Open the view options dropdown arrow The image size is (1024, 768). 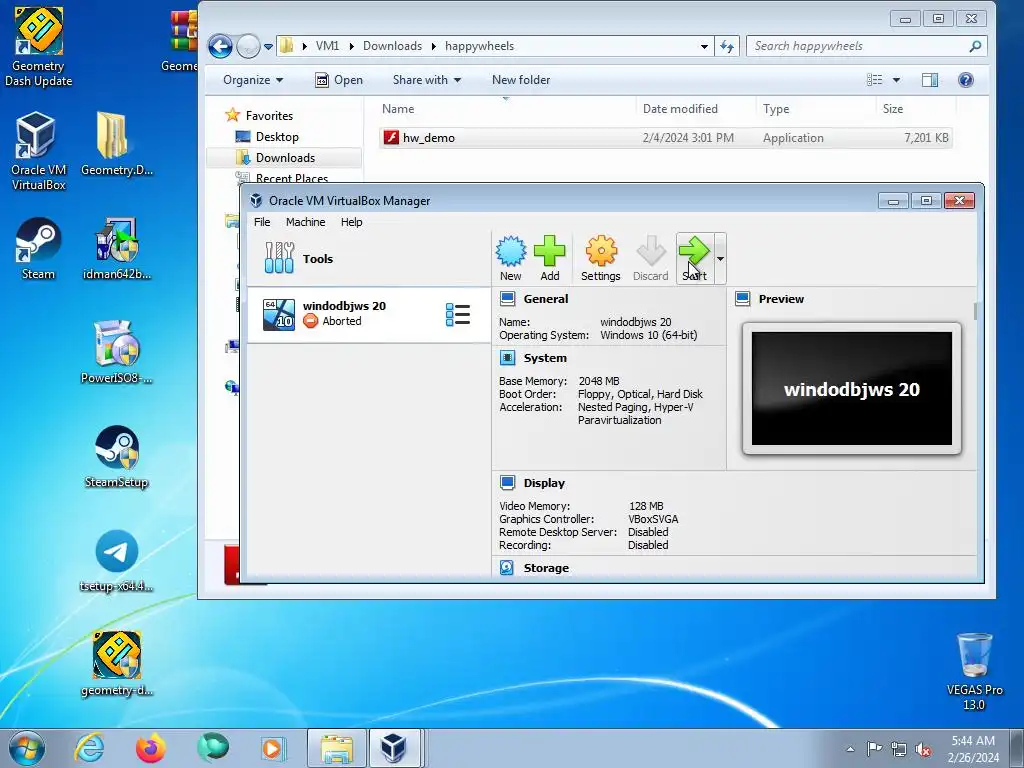point(897,80)
